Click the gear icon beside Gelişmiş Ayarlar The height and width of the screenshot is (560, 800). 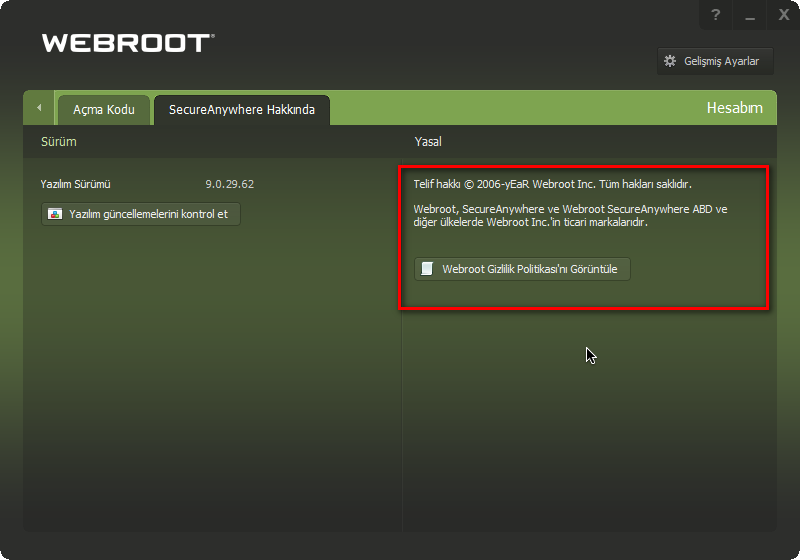[x=670, y=61]
